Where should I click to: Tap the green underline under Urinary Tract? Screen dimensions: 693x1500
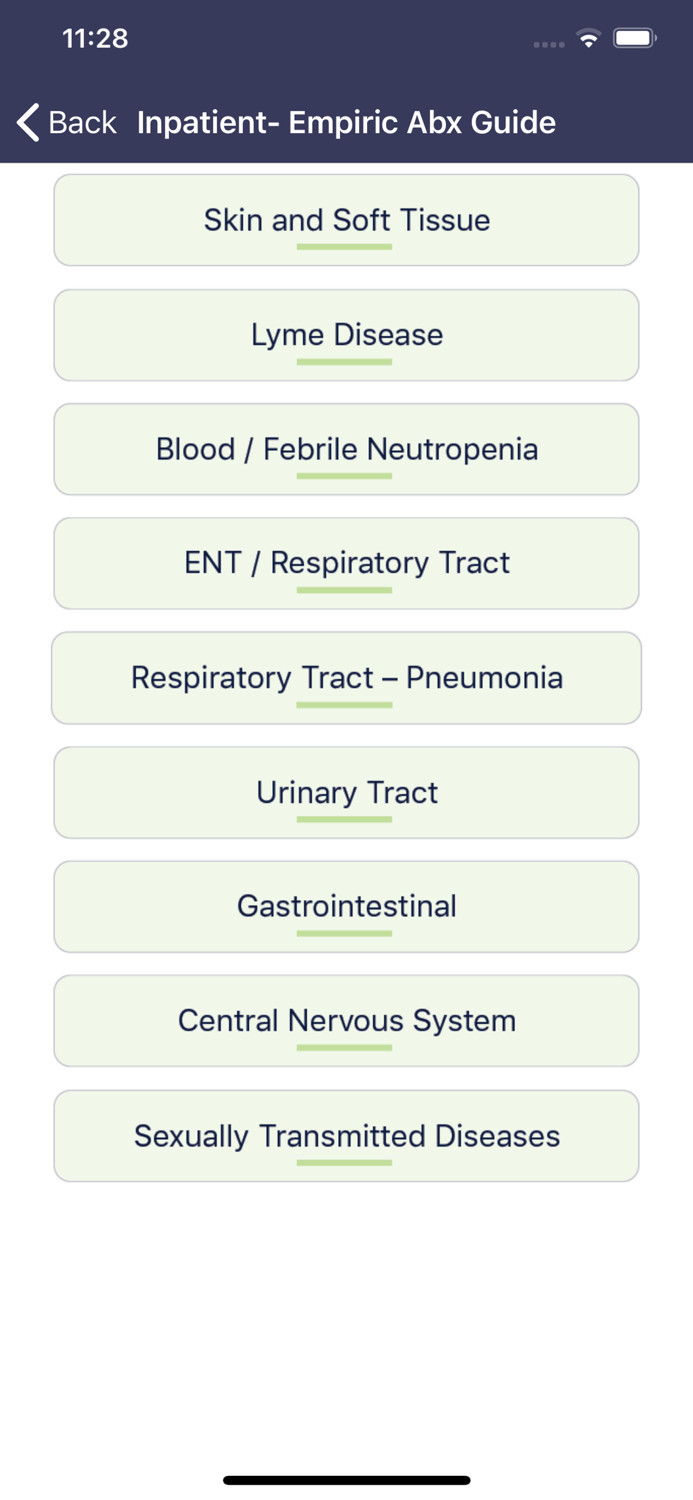[x=344, y=820]
